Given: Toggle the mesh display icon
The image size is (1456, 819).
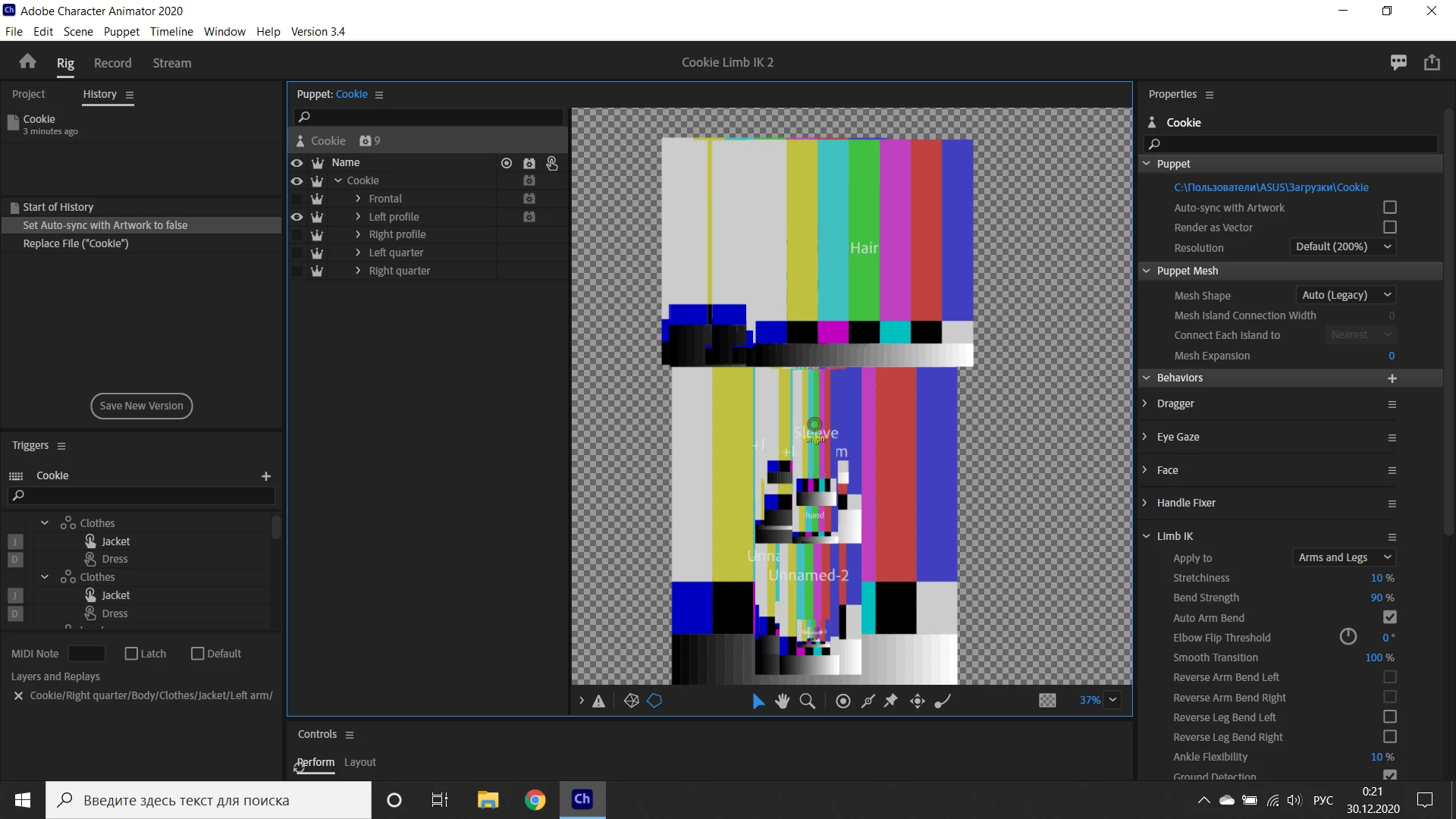Looking at the screenshot, I should tap(631, 701).
